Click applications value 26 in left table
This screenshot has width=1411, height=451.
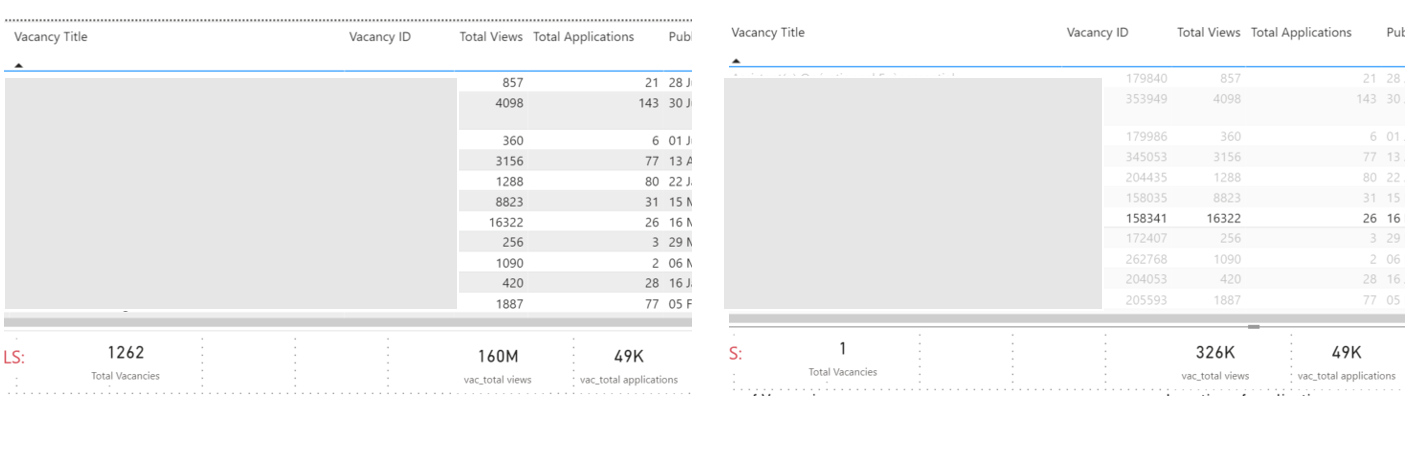[x=652, y=223]
